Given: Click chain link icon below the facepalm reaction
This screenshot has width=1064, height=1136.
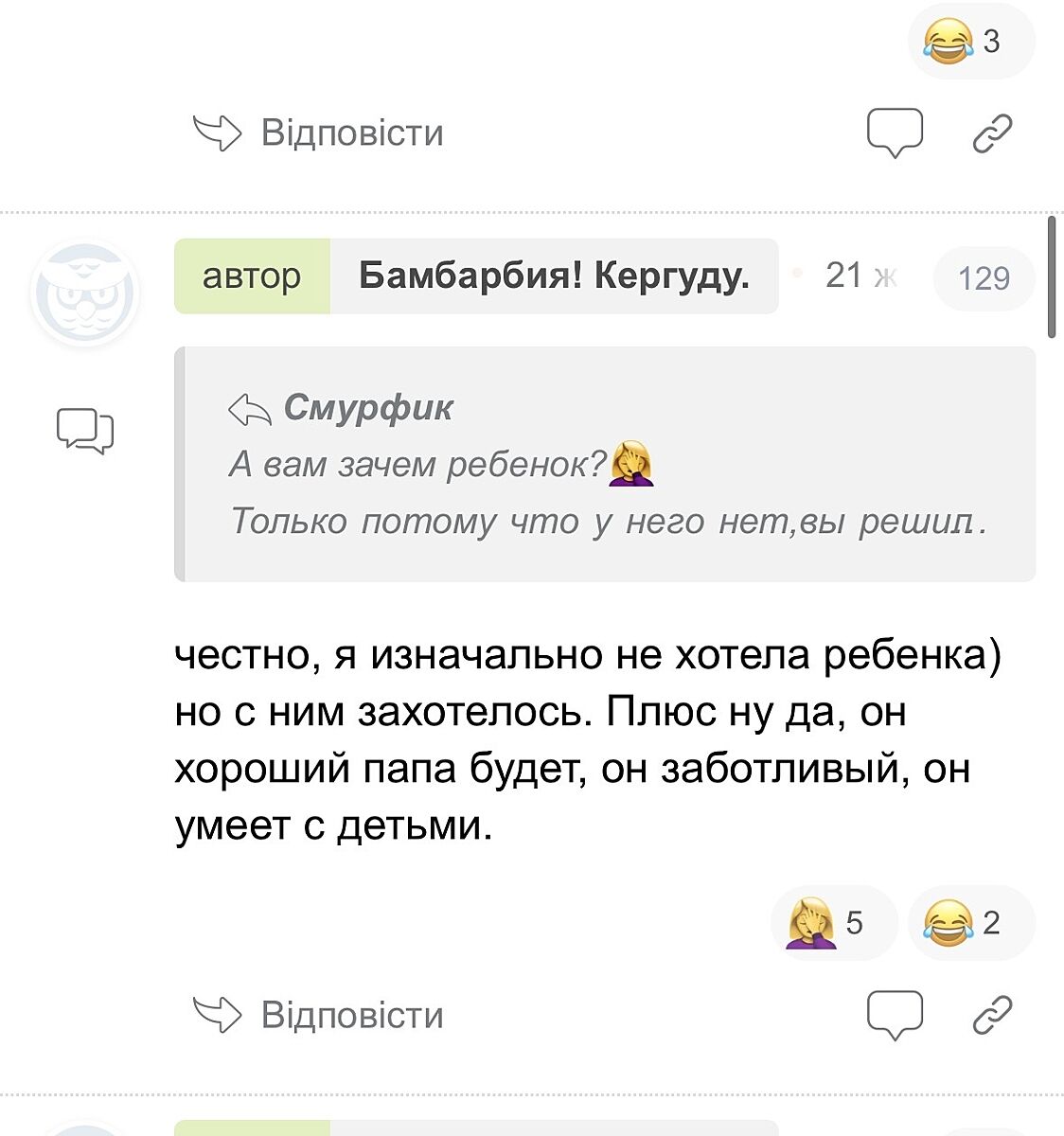Looking at the screenshot, I should pyautogui.click(x=992, y=1015).
